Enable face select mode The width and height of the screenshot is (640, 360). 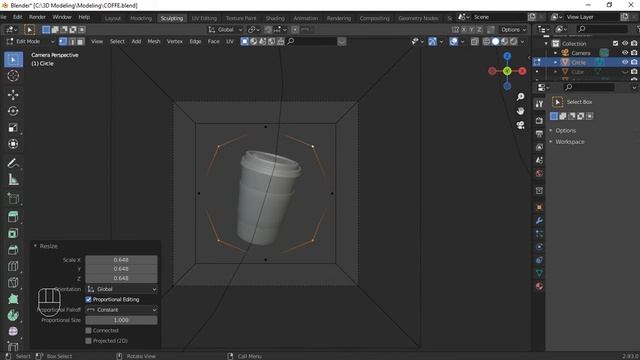81,42
